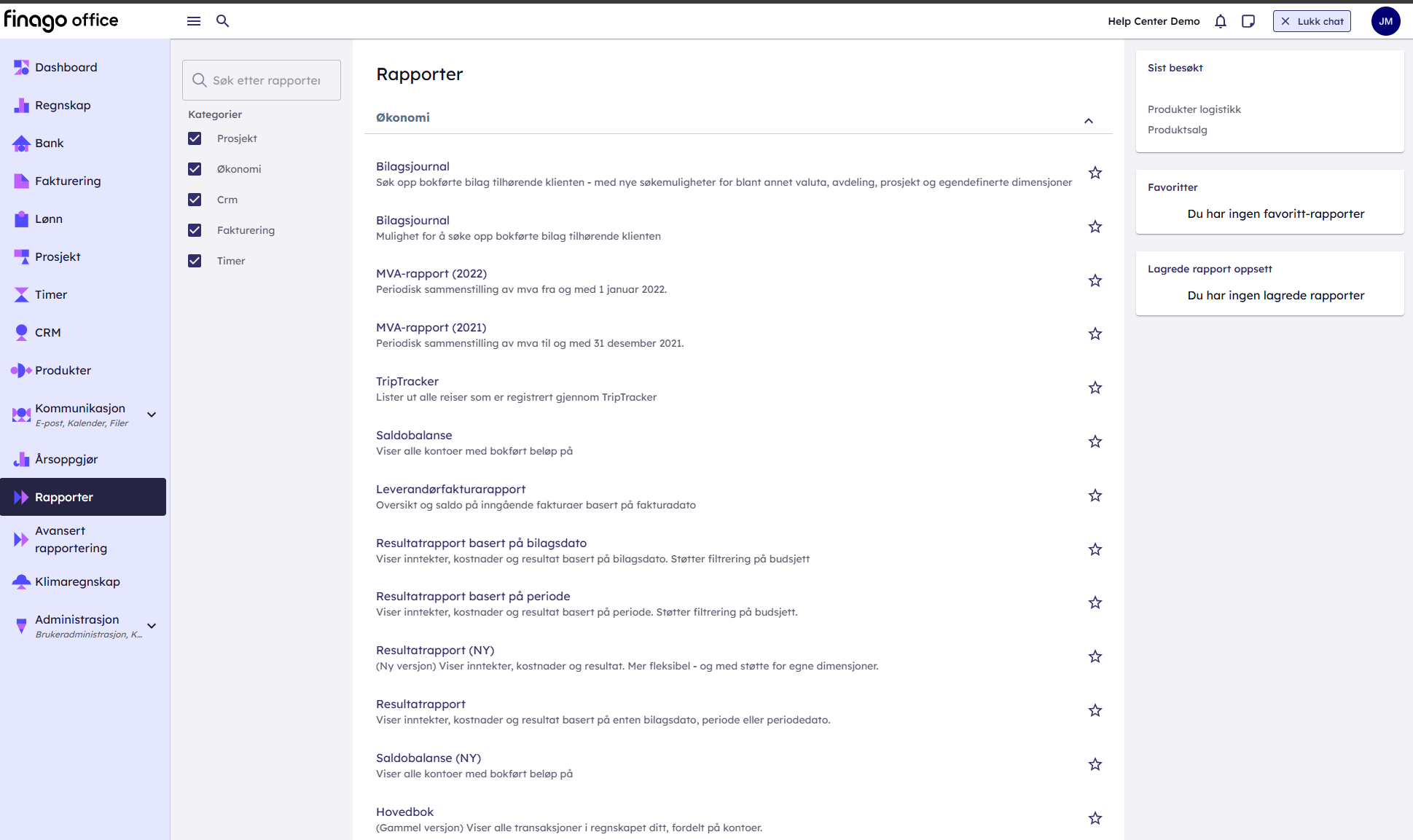Go to Fakturering in the sidebar
This screenshot has width=1413, height=840.
(x=68, y=181)
